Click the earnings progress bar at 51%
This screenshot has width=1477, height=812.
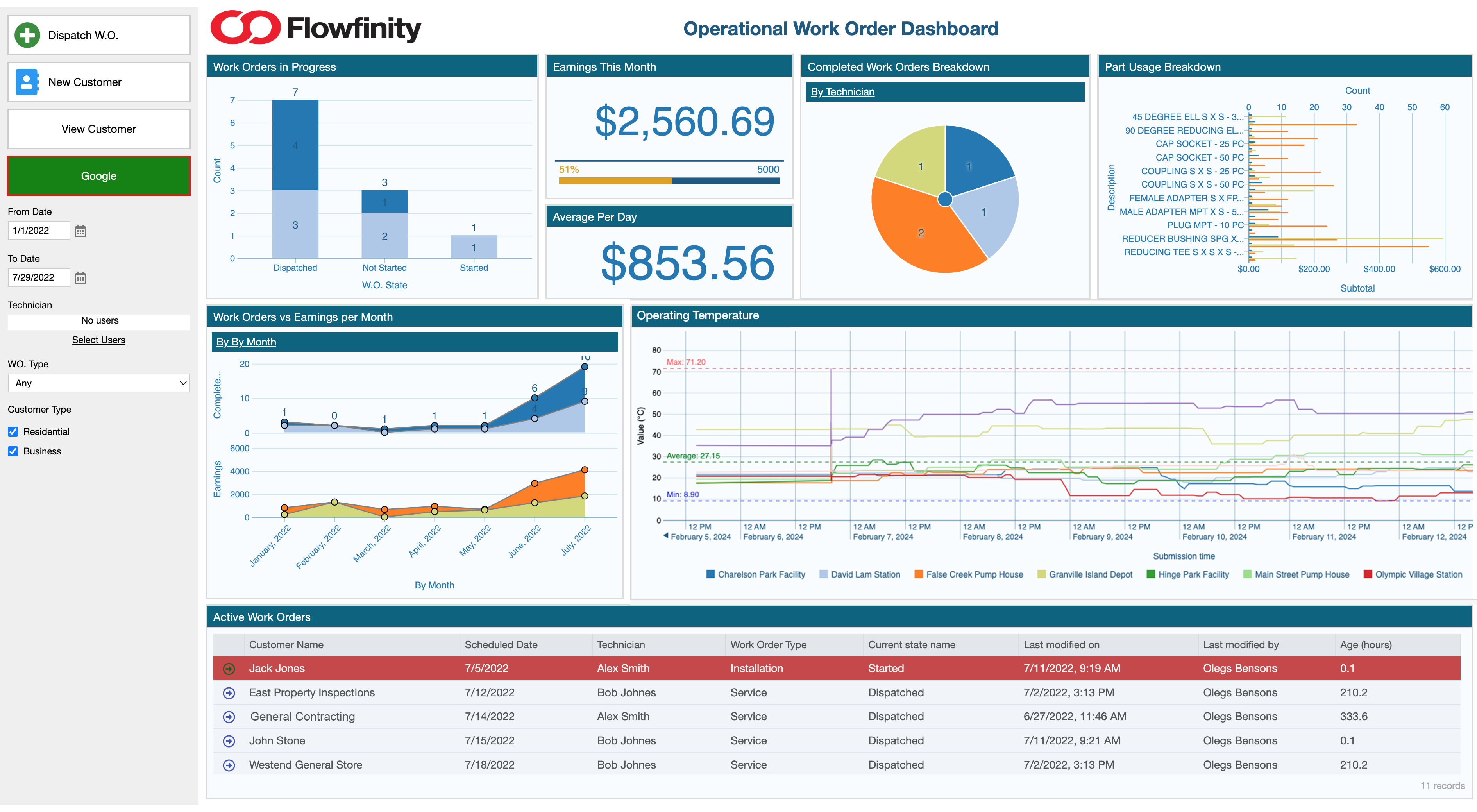point(669,179)
